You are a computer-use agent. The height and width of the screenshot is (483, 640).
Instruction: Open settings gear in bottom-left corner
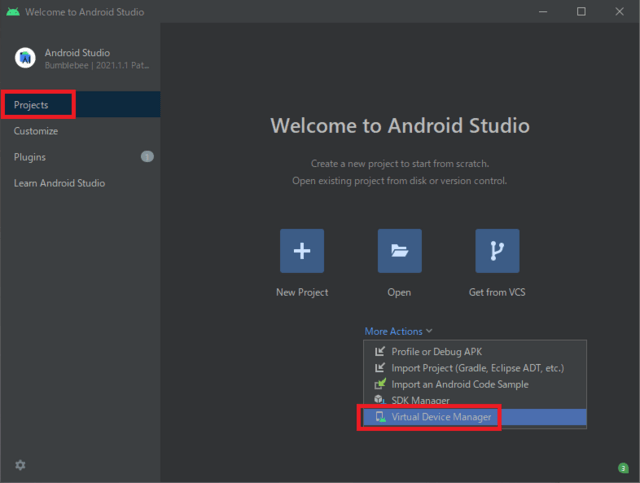click(21, 465)
